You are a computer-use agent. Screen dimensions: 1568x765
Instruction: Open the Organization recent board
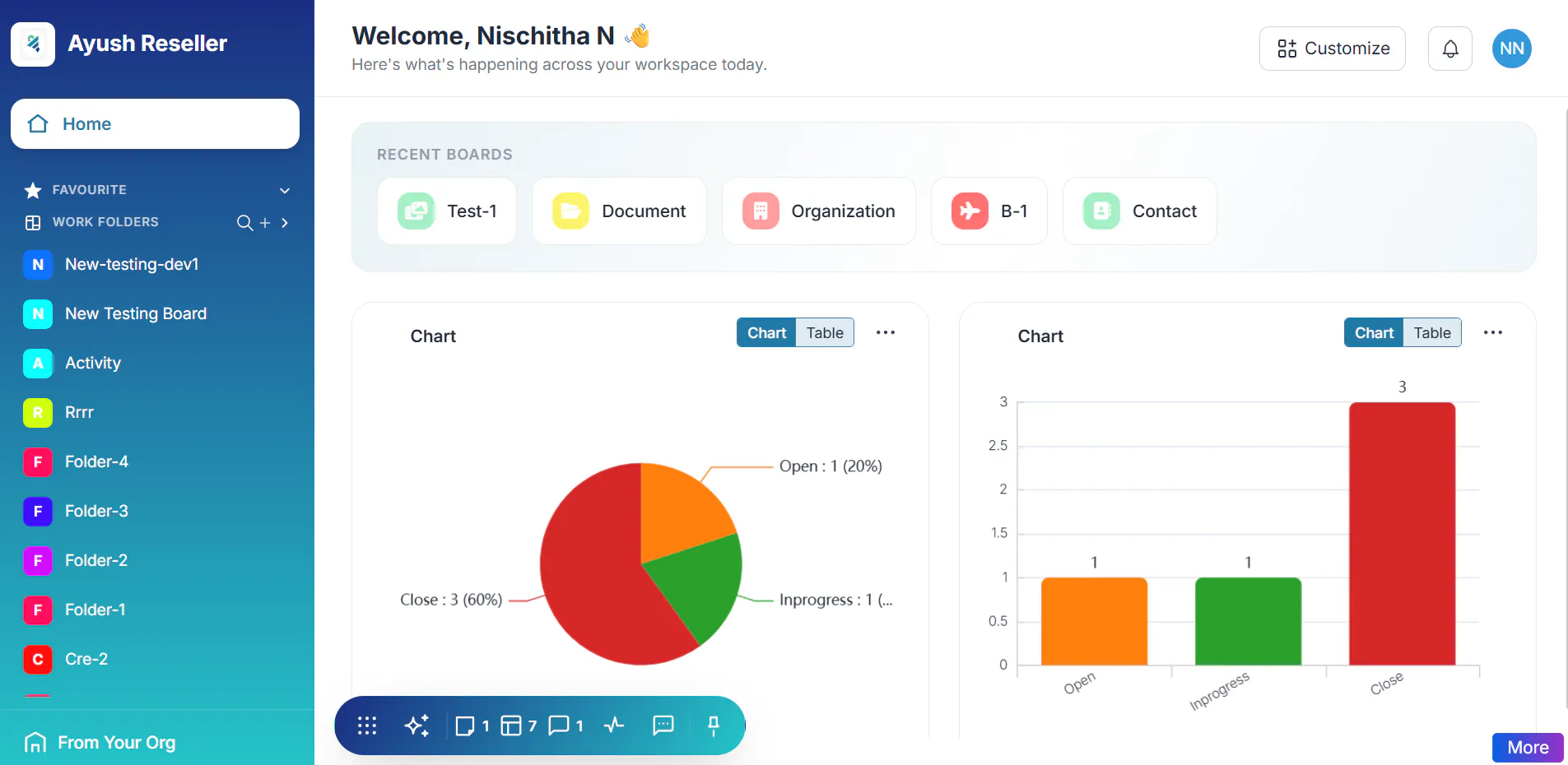point(819,211)
